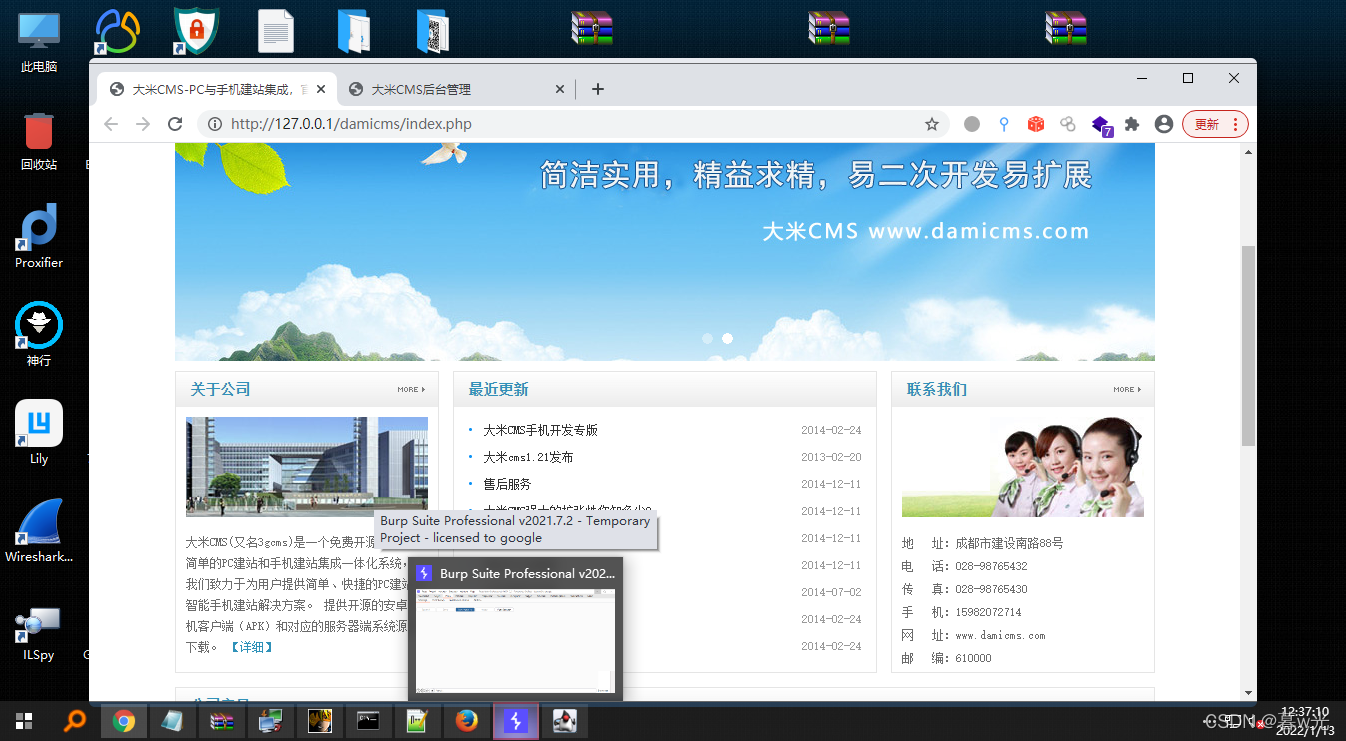This screenshot has height=741, width=1346.
Task: Click the 关于公司 section heading
Action: (220, 389)
